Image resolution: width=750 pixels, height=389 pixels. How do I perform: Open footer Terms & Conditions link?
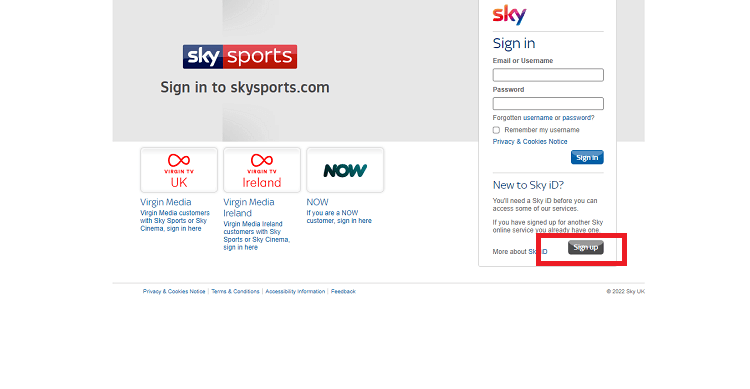point(235,291)
